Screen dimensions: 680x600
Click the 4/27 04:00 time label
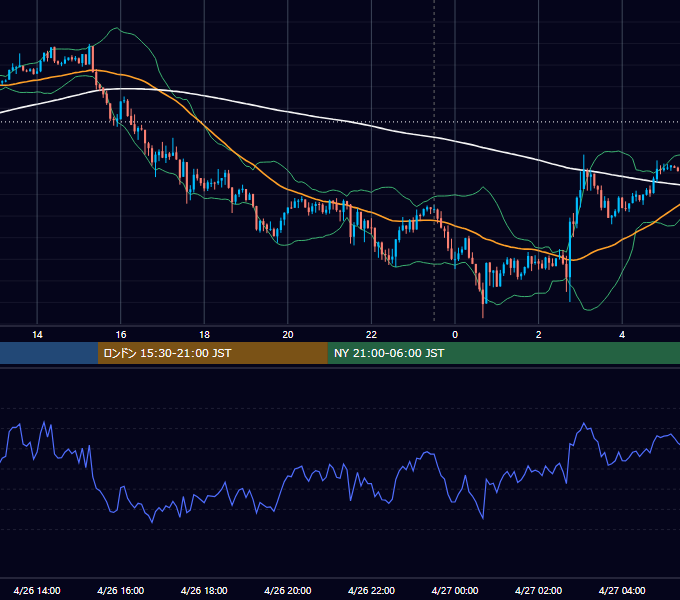[622, 590]
